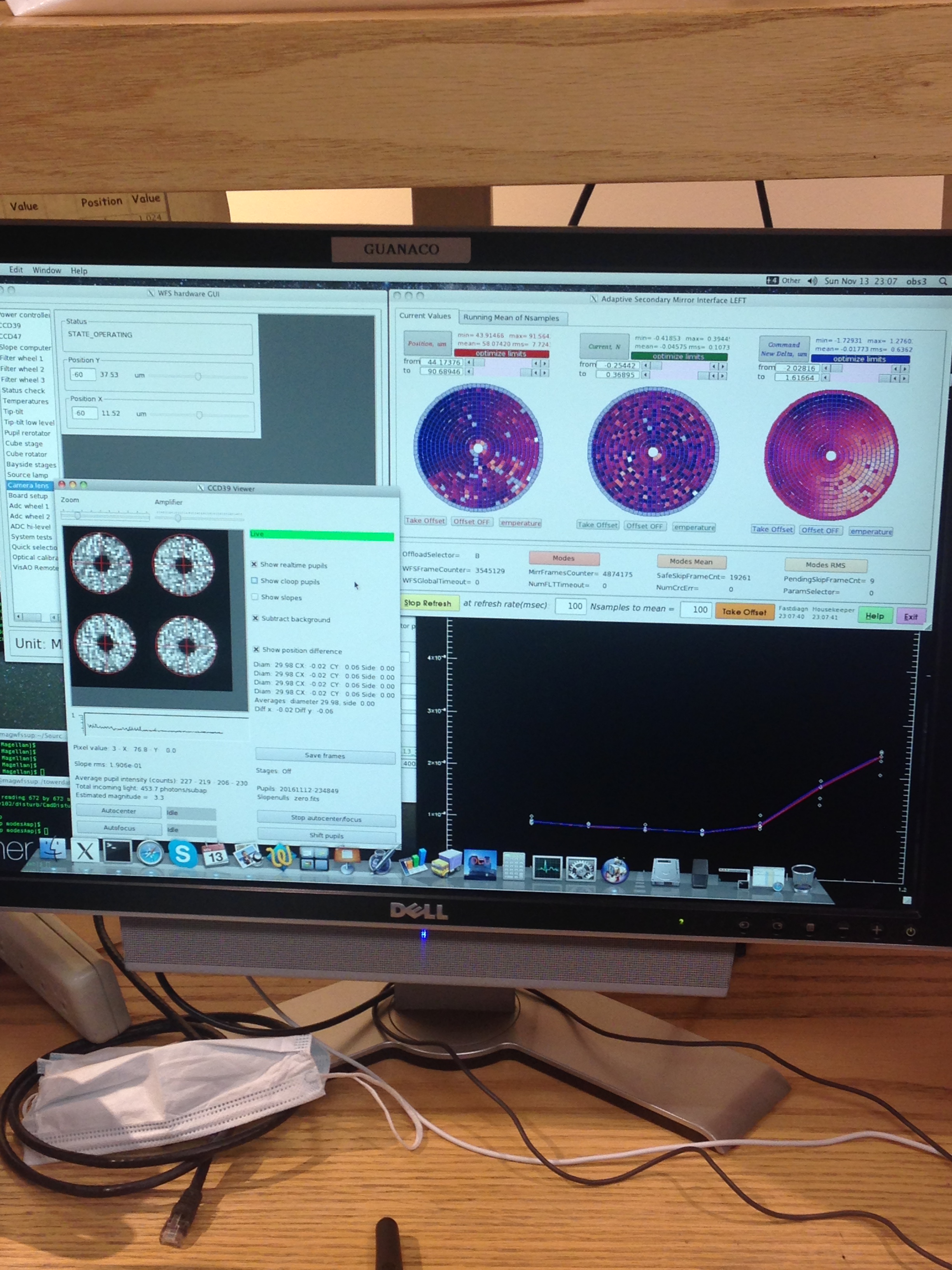
Task: Click the Modes Mean button
Action: point(691,561)
